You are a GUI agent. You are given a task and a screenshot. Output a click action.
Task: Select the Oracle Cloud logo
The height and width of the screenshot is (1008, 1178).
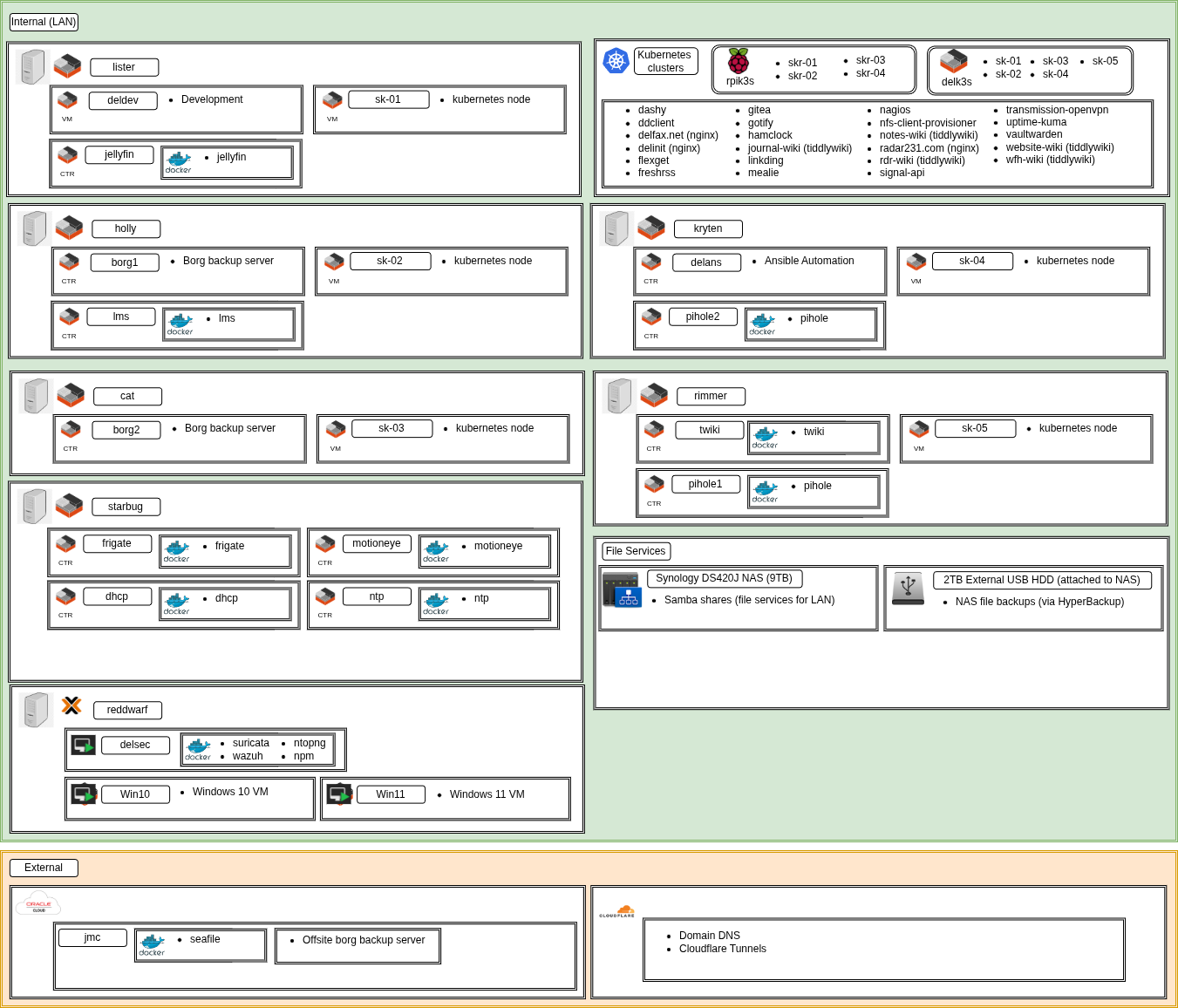(37, 904)
